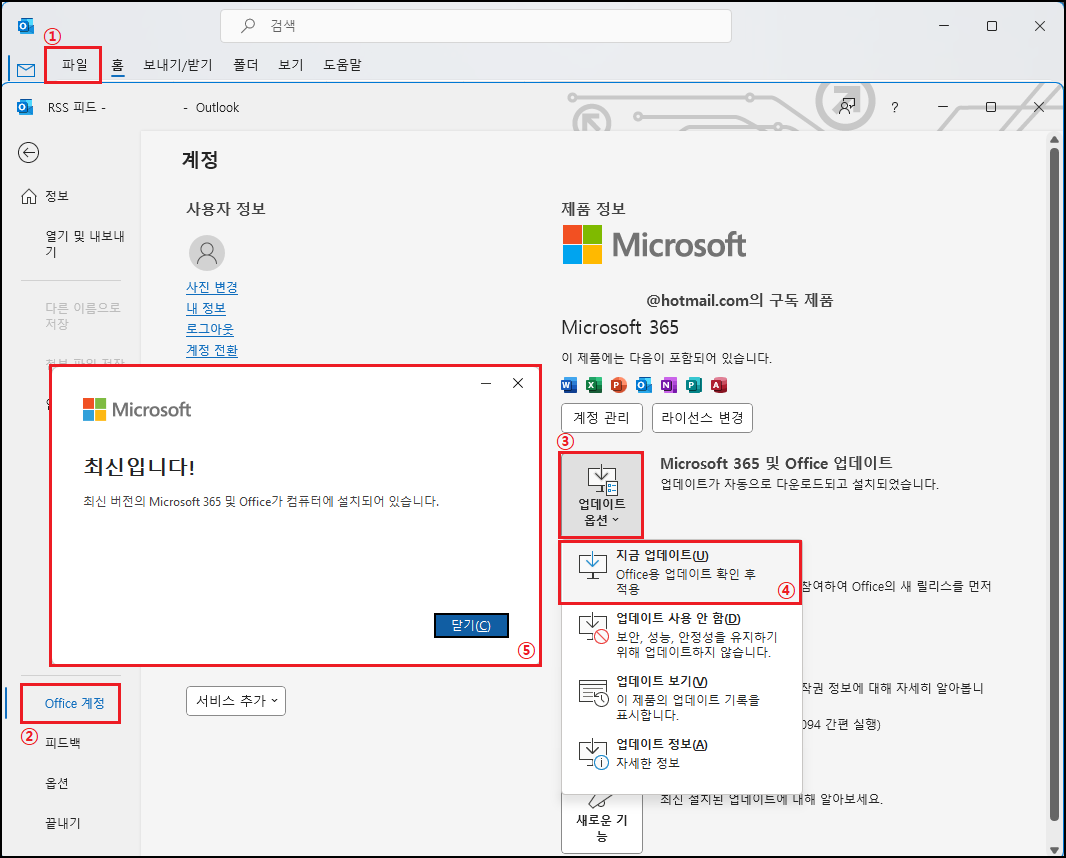Go back with the circled arrow
This screenshot has width=1066, height=858.
[x=29, y=152]
